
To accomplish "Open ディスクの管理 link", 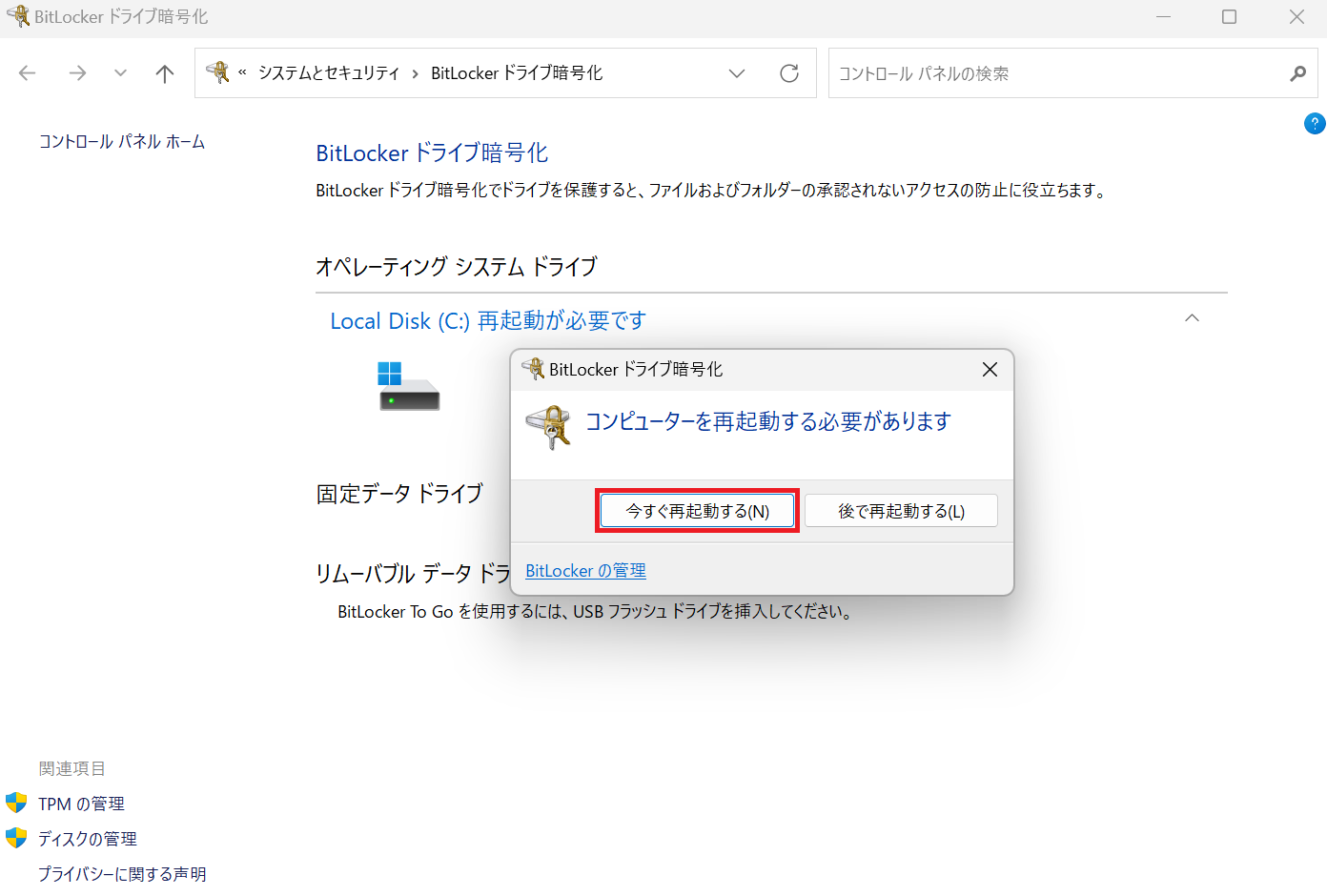I will coord(88,840).
